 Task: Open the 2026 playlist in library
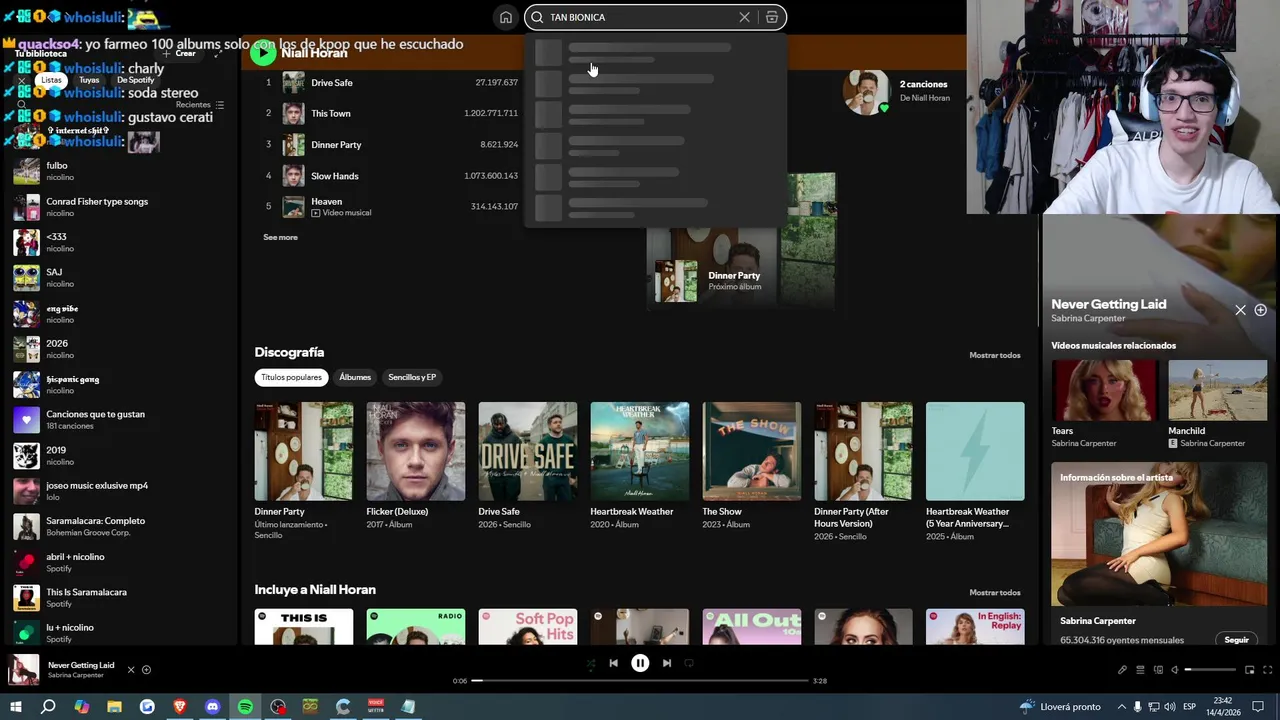point(120,349)
